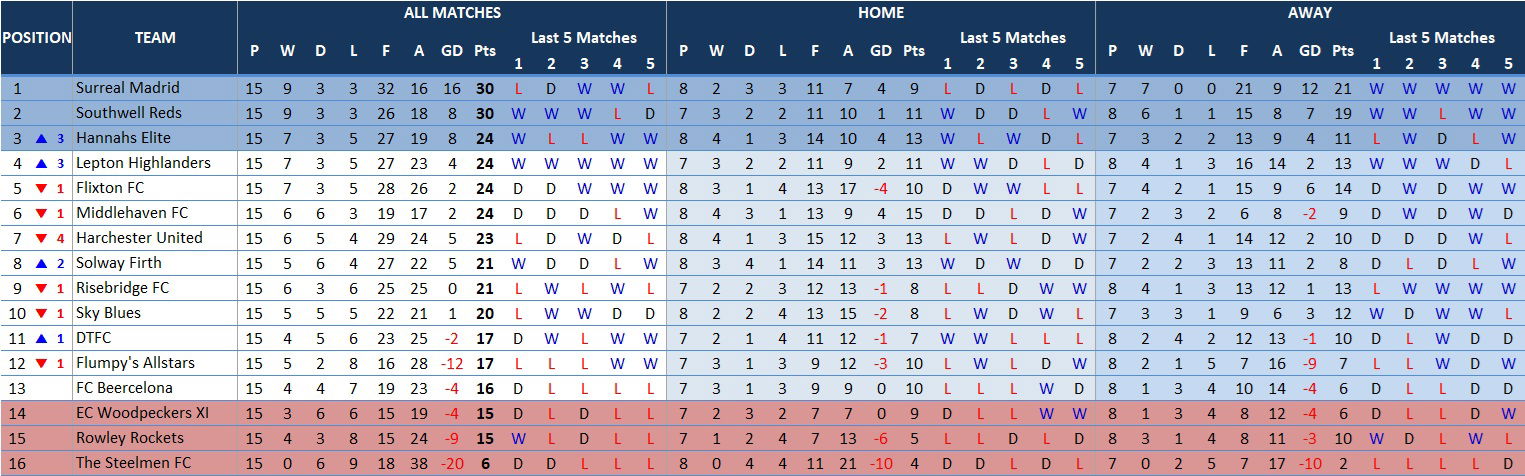Click the down arrow beside Sky Blues
Screen dimensions: 1525x476
pyautogui.click(x=42, y=313)
